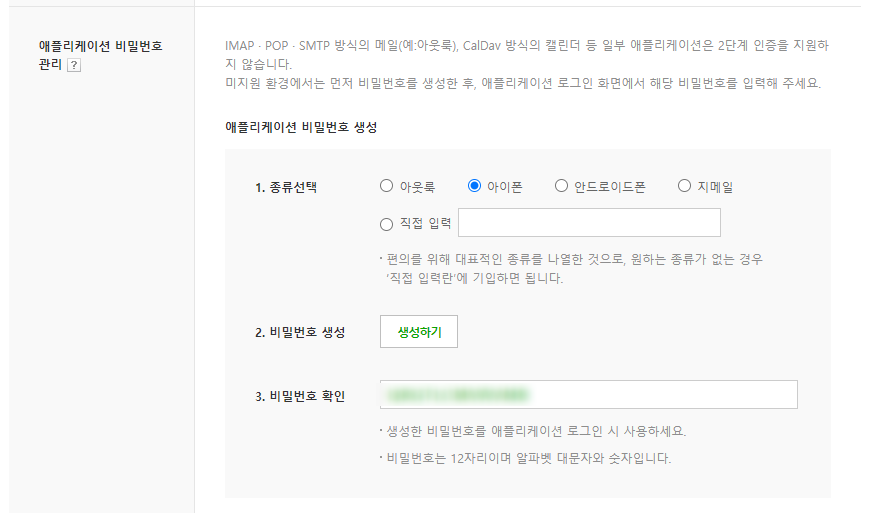The height and width of the screenshot is (513, 875).
Task: Click inside the 비밀번호 확인 field
Action: point(589,395)
